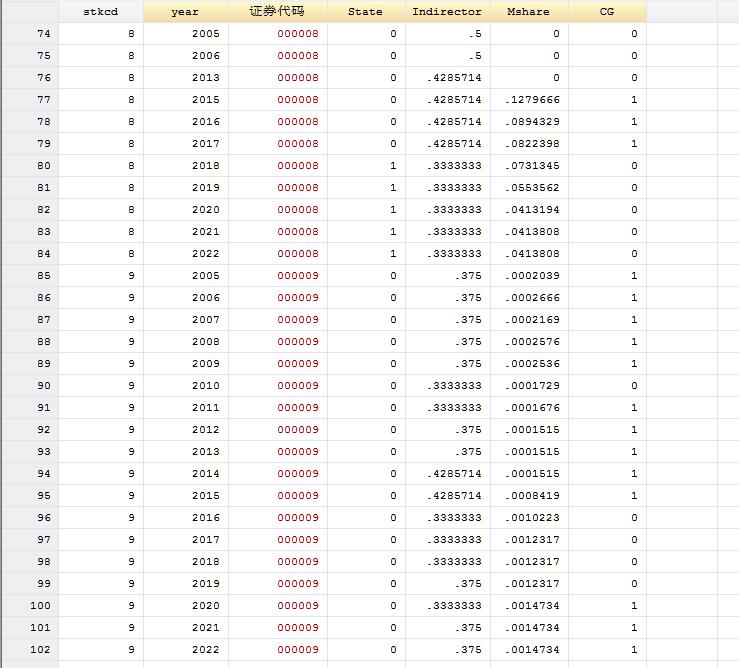
Task: Select row number 80
Action: point(30,165)
